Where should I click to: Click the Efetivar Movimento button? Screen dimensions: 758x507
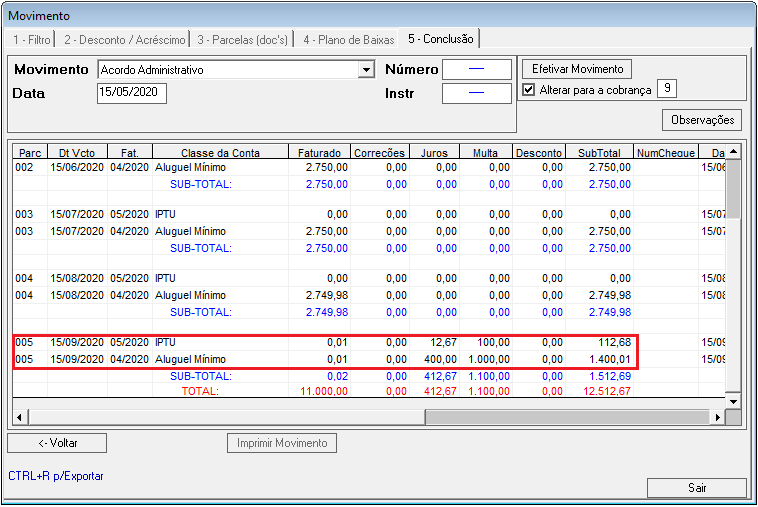577,69
